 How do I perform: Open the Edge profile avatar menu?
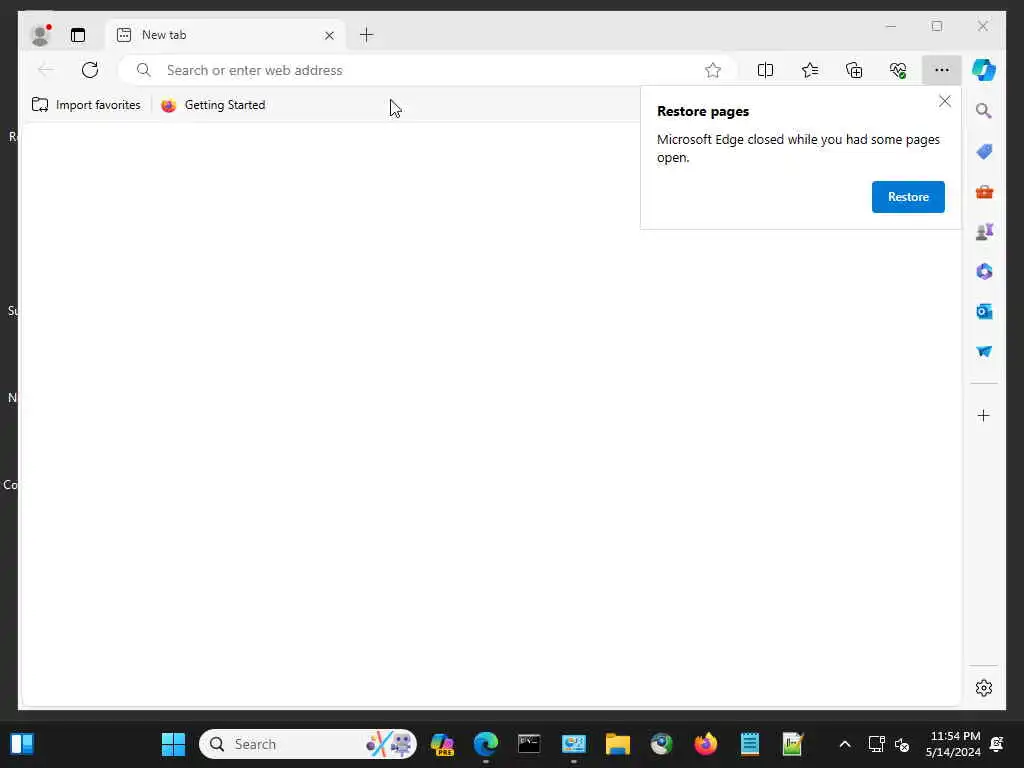[x=40, y=35]
